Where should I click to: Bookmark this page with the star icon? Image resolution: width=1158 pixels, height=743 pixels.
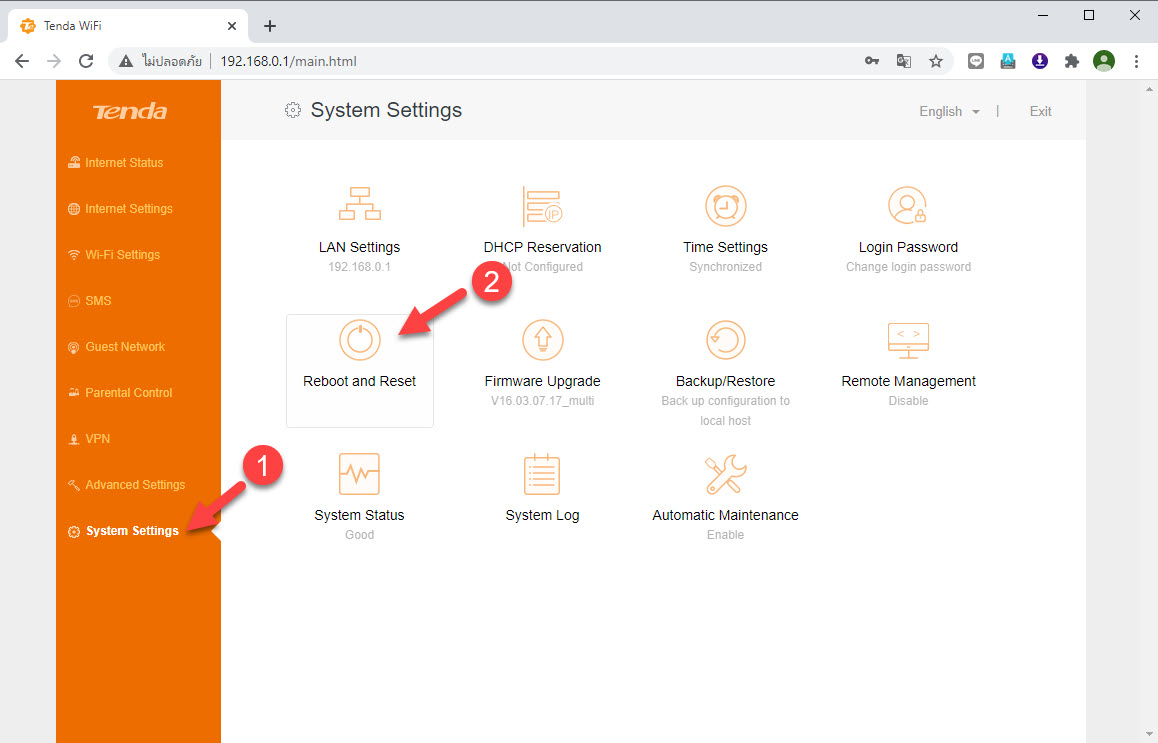pos(936,61)
